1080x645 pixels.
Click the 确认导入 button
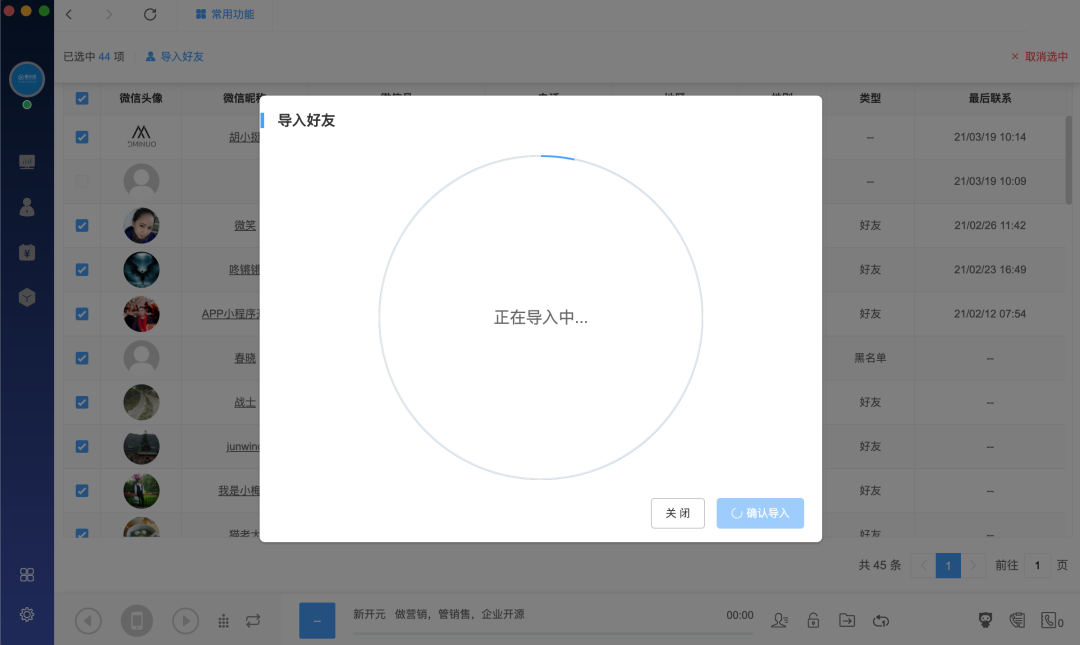coord(760,513)
